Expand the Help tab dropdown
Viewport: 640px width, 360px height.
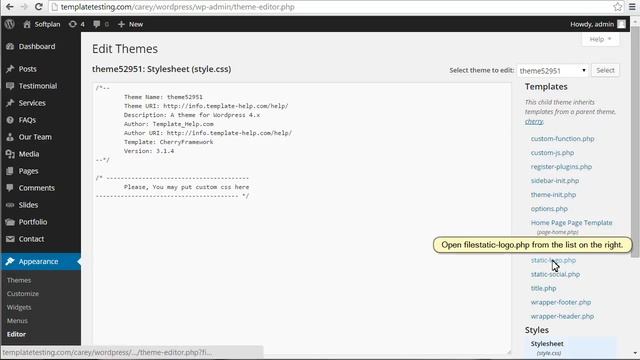pos(600,39)
